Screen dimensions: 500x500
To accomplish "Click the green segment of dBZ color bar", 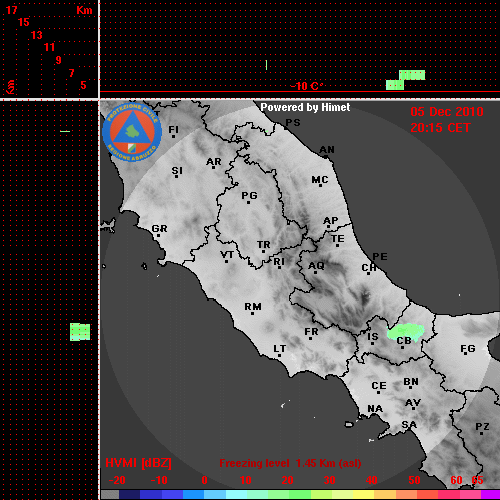I will point(290,494).
